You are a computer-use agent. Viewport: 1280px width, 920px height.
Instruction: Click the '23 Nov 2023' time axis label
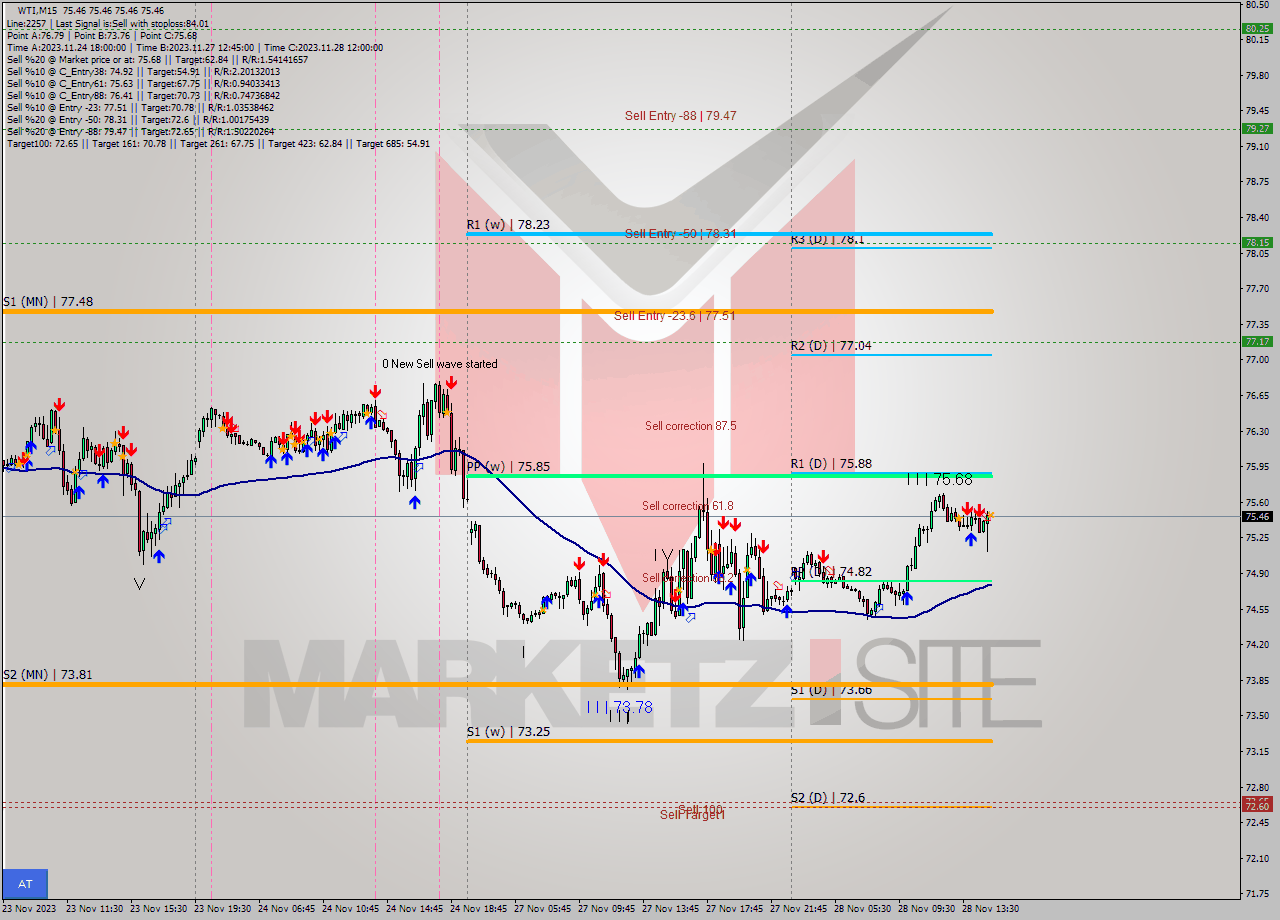coord(29,909)
